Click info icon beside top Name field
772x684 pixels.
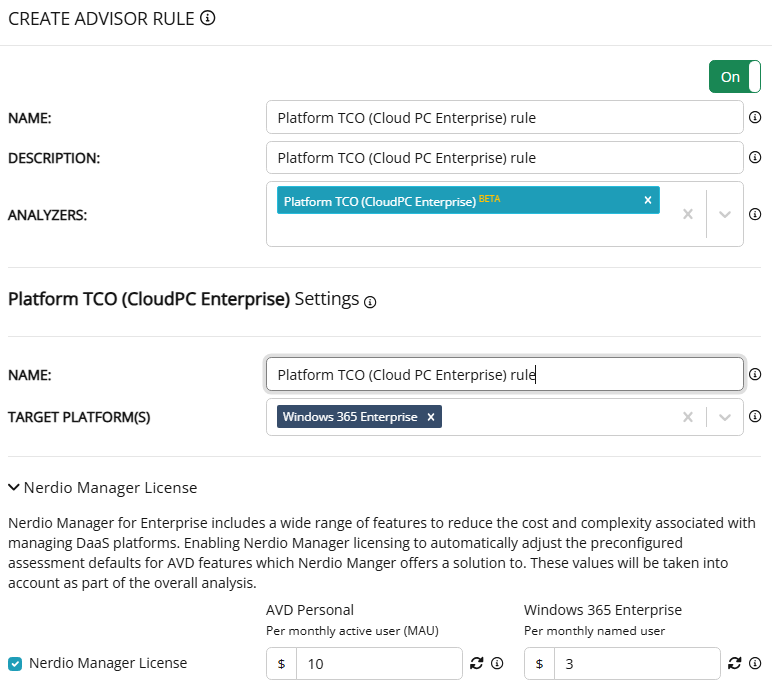[755, 117]
